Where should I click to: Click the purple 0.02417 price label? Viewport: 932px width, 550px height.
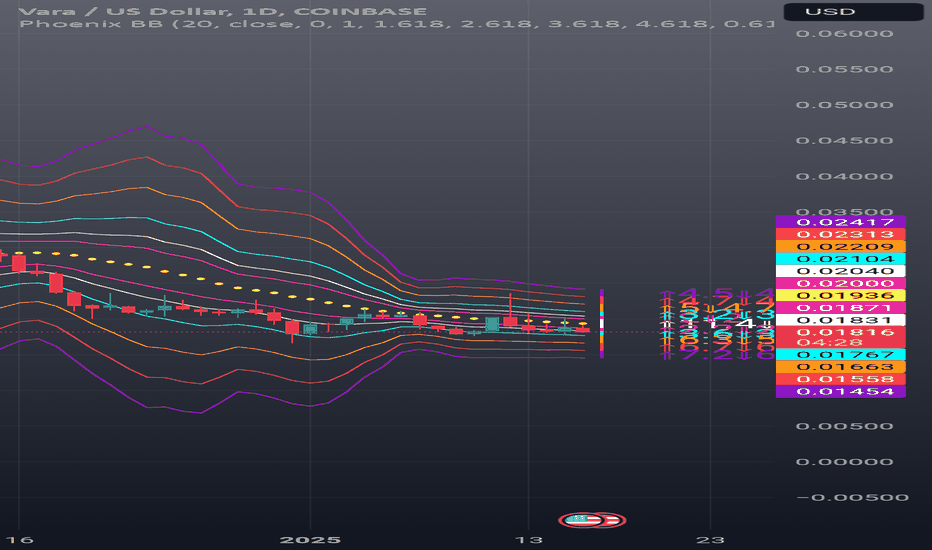click(840, 222)
